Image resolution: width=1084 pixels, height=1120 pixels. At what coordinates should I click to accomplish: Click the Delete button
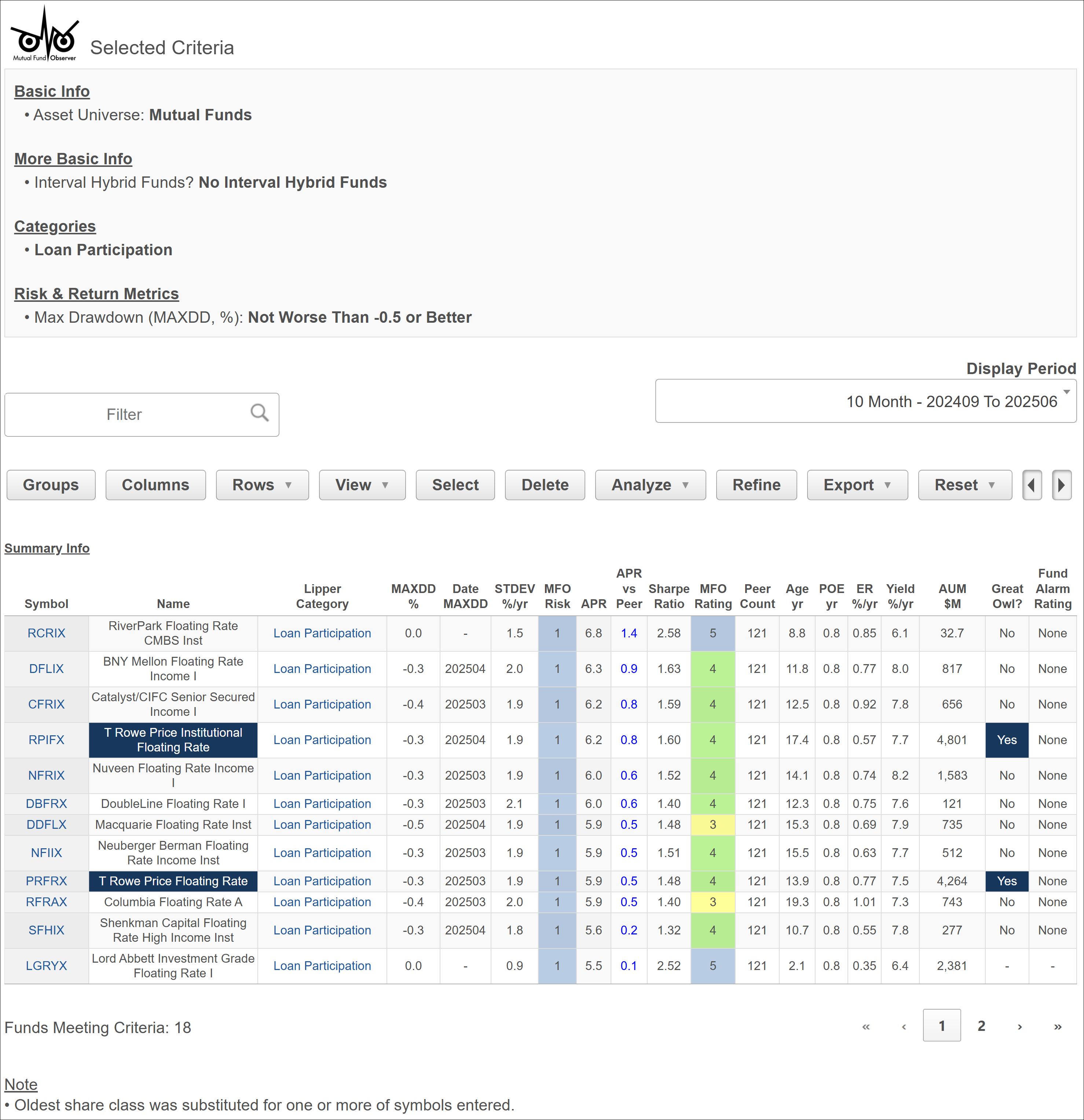545,485
